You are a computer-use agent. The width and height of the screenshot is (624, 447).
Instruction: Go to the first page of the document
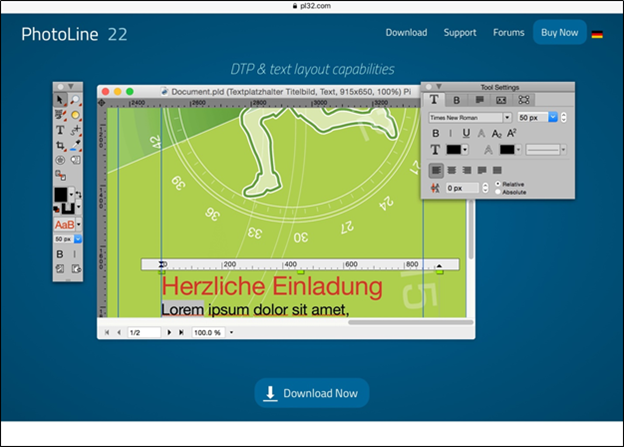(107, 332)
